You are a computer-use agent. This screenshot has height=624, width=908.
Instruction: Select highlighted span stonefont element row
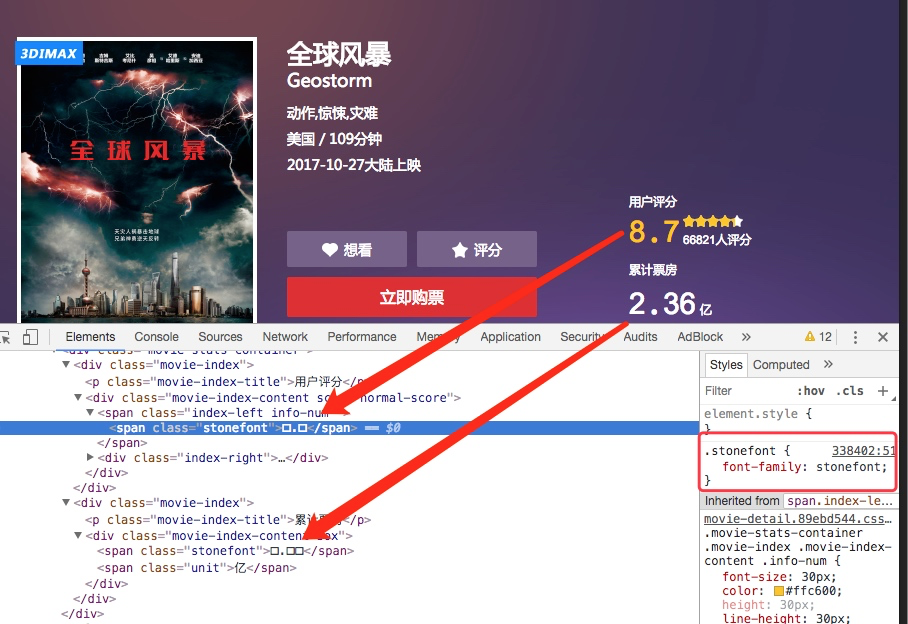tap(350, 428)
